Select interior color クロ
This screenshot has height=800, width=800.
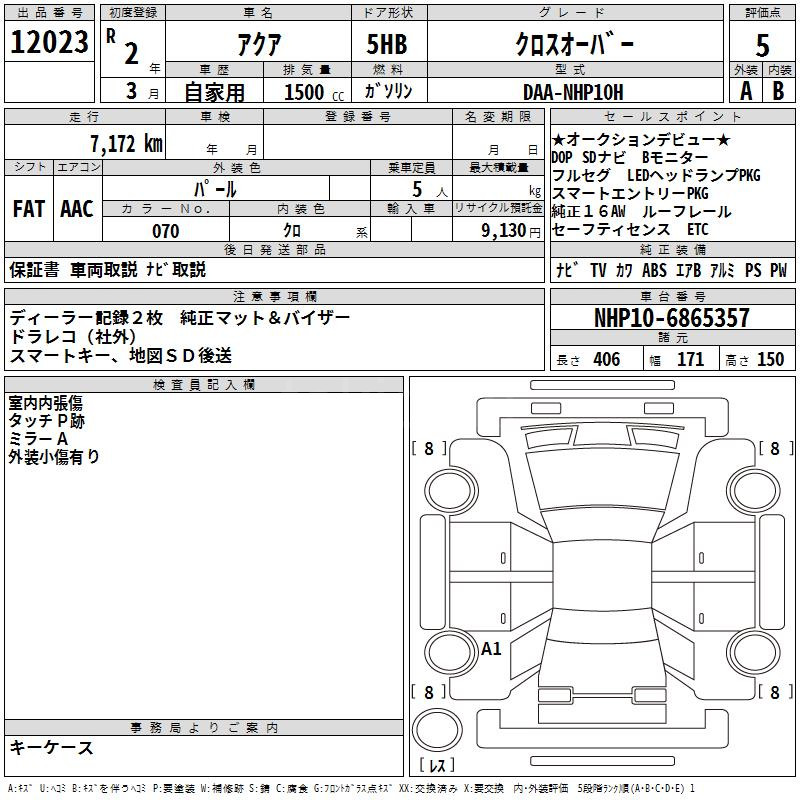tap(292, 231)
